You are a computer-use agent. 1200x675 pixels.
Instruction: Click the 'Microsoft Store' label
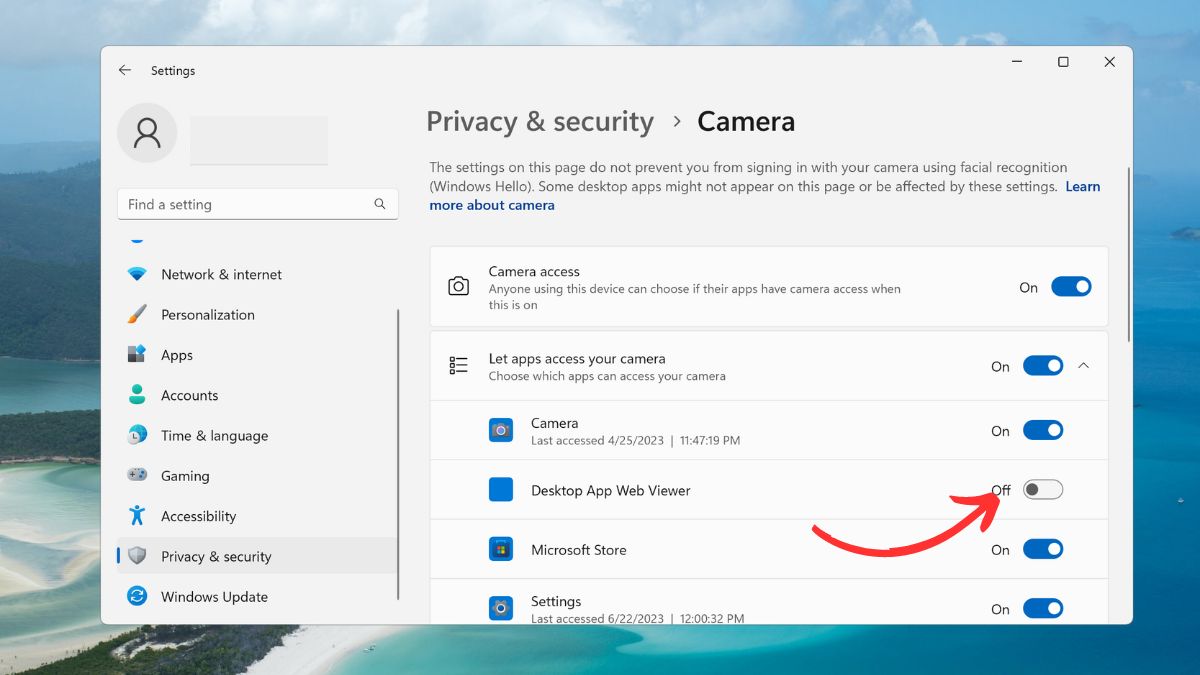coord(579,549)
